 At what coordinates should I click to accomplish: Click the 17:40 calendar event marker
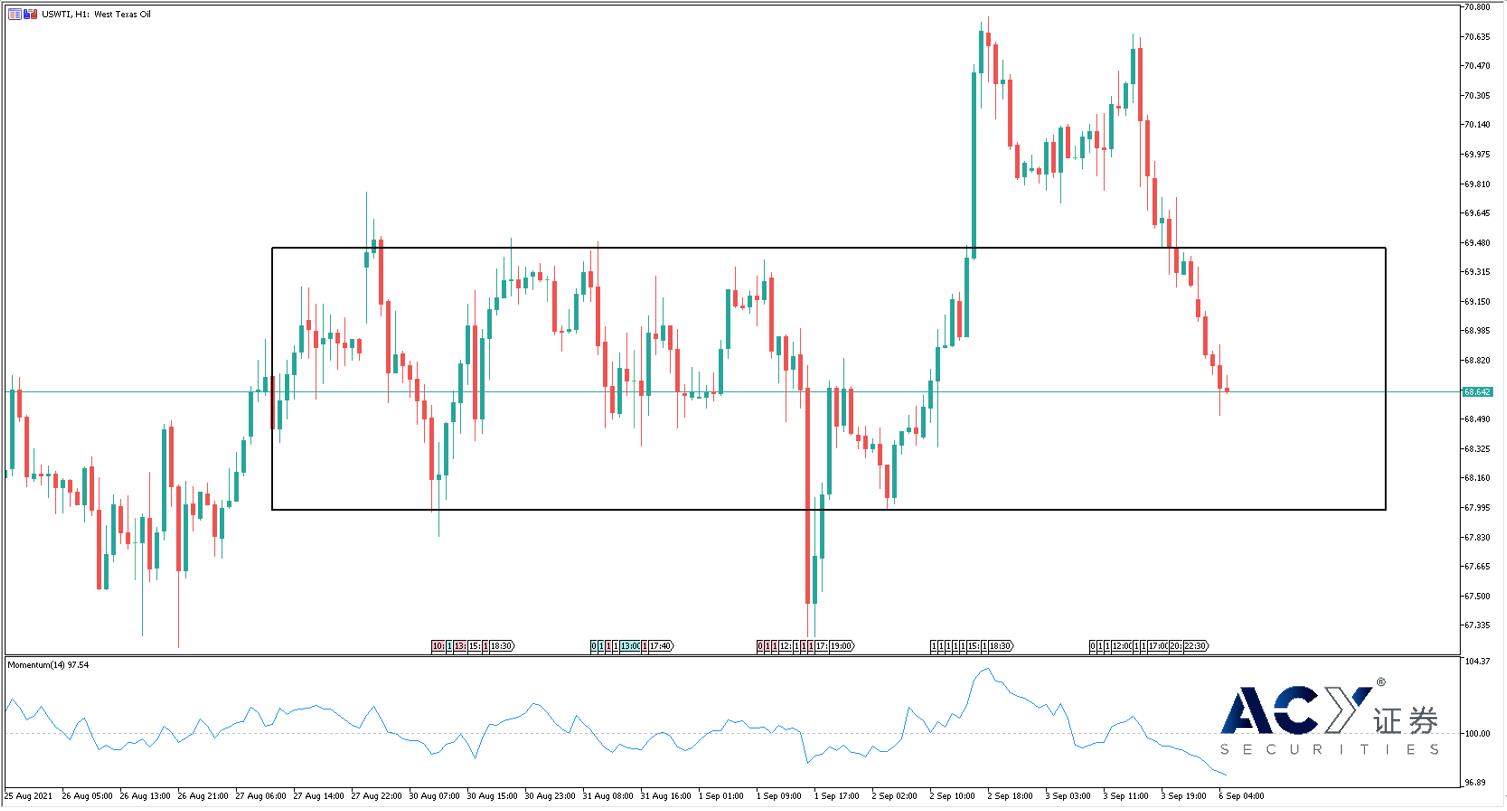click(x=661, y=646)
